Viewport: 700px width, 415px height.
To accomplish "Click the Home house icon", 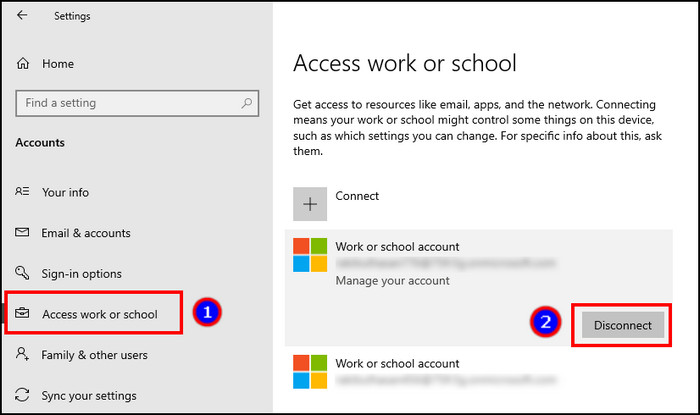I will coord(23,63).
